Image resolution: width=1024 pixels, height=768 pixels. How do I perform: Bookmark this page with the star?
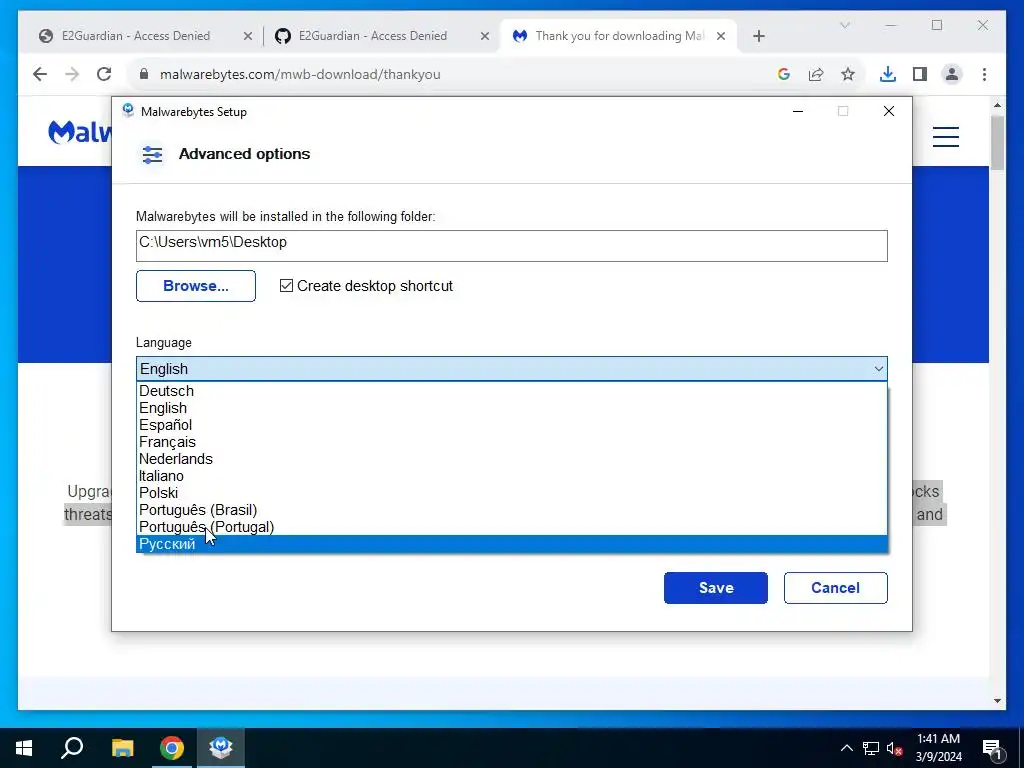(848, 74)
